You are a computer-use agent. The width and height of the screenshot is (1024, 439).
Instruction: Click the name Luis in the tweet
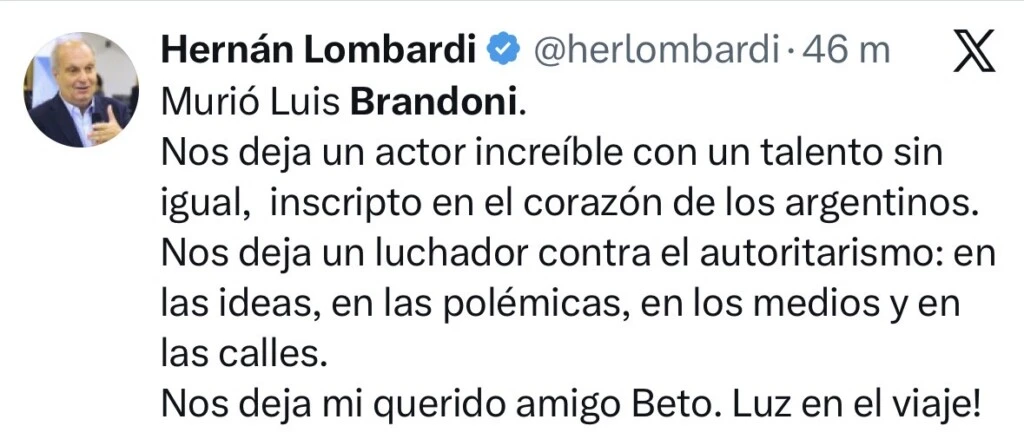point(306,103)
